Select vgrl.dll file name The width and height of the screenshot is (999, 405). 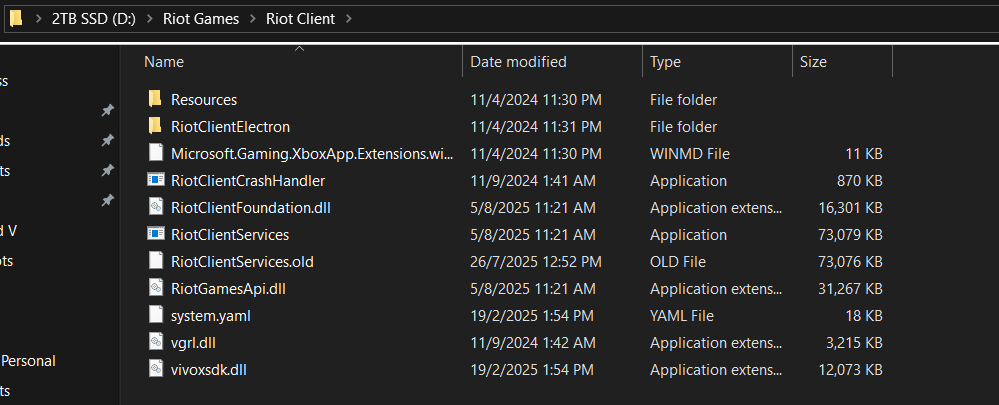[x=193, y=343]
